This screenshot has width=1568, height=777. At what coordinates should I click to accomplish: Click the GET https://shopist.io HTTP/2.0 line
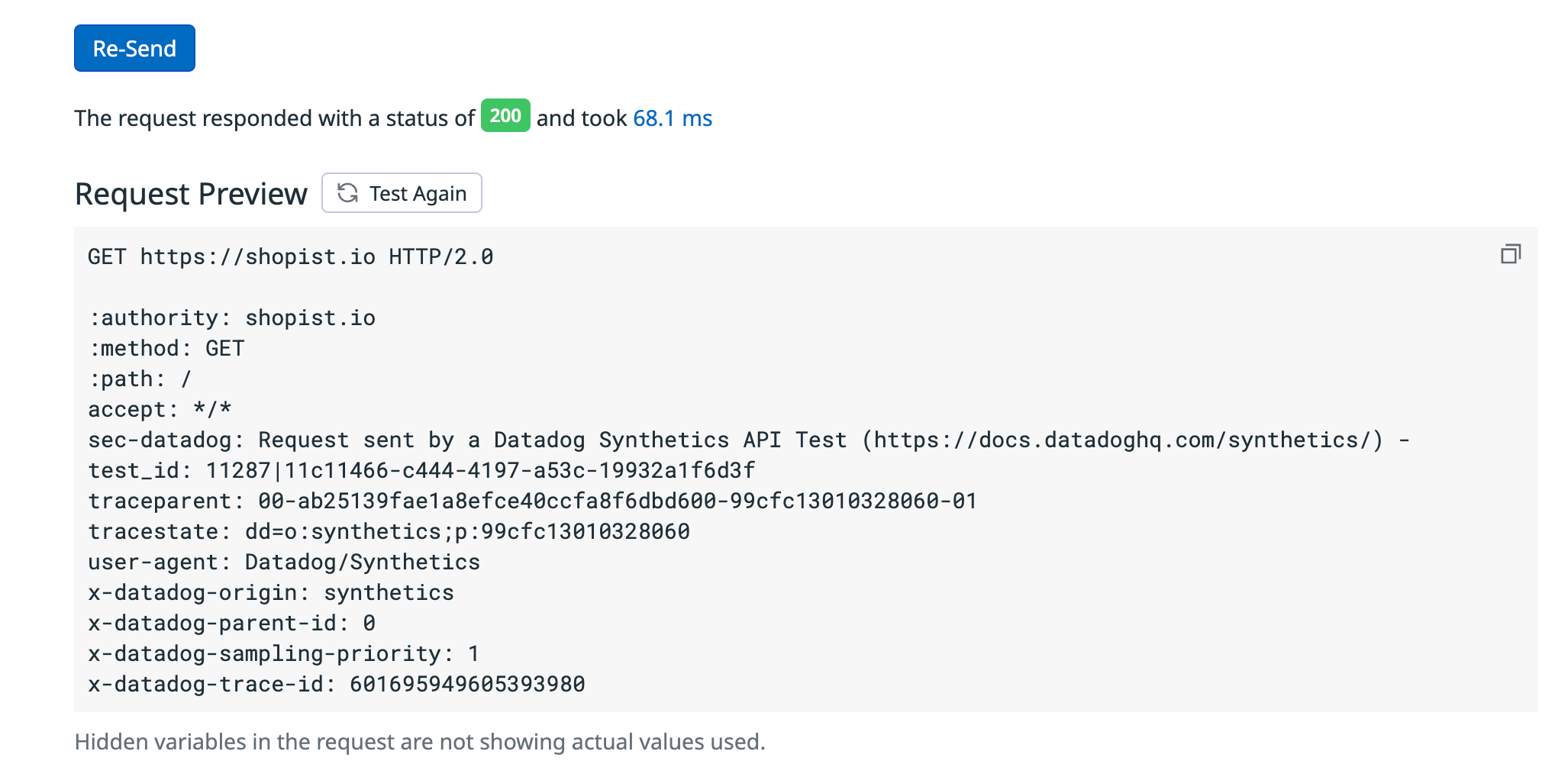point(291,256)
